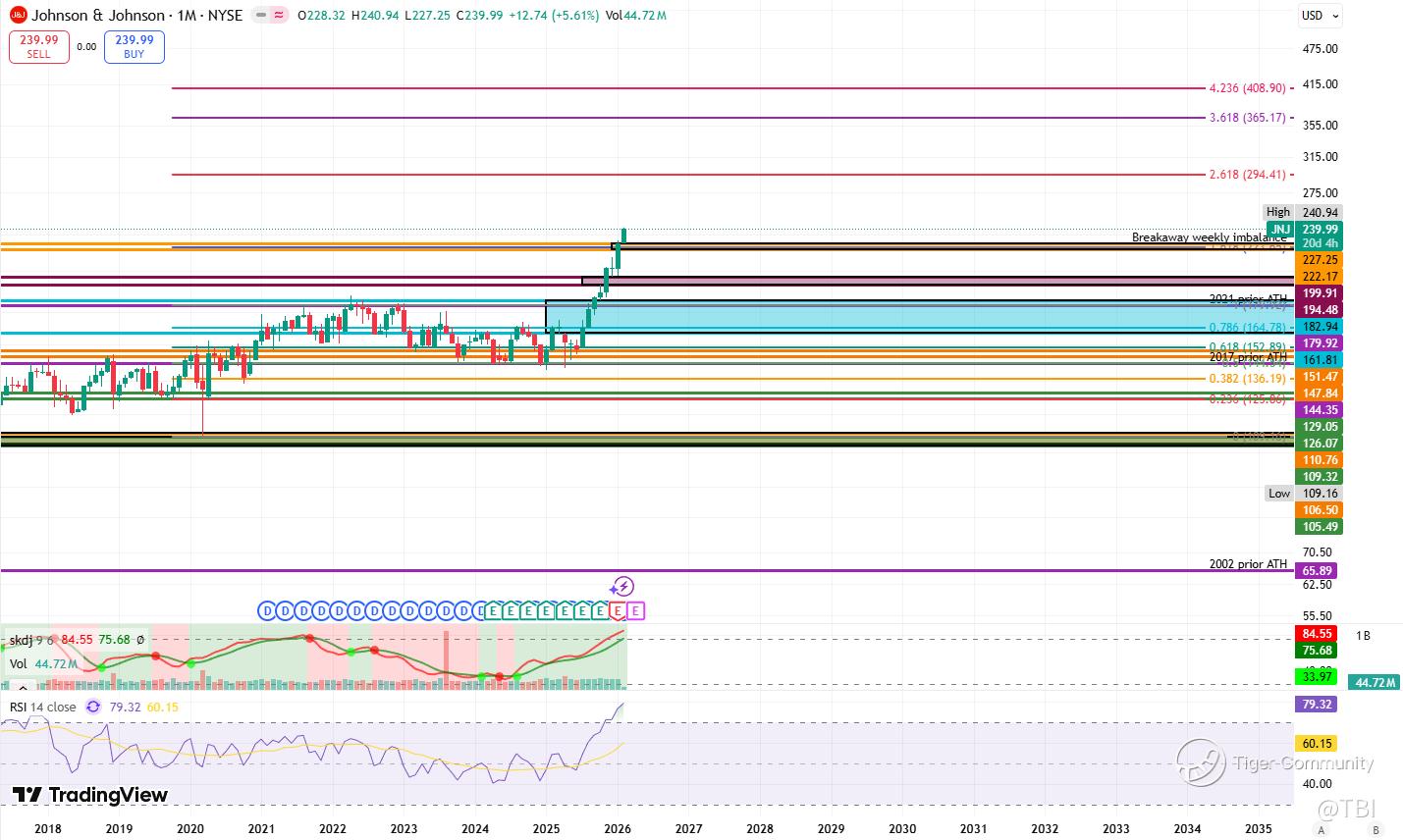Image resolution: width=1403 pixels, height=840 pixels.
Task: Click the 2035 label on the time axis
Action: [x=1259, y=829]
